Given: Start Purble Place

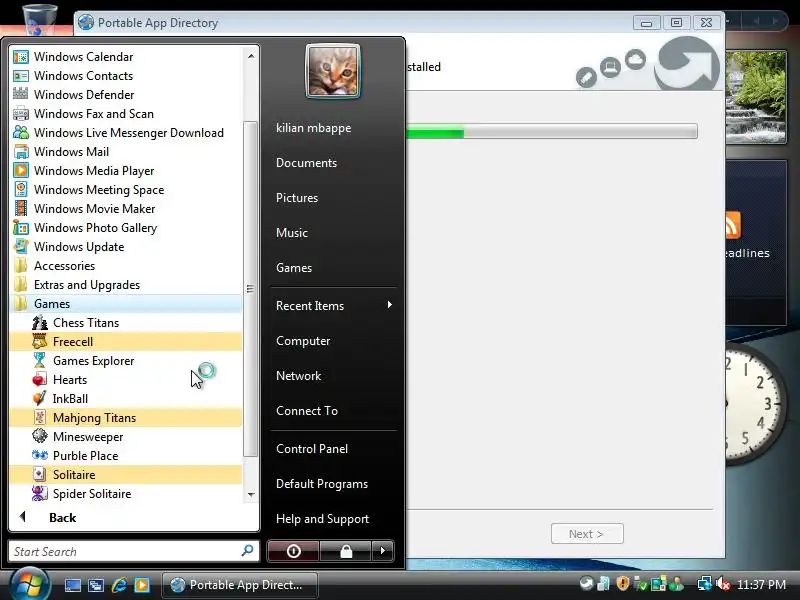Looking at the screenshot, I should [126, 456].
